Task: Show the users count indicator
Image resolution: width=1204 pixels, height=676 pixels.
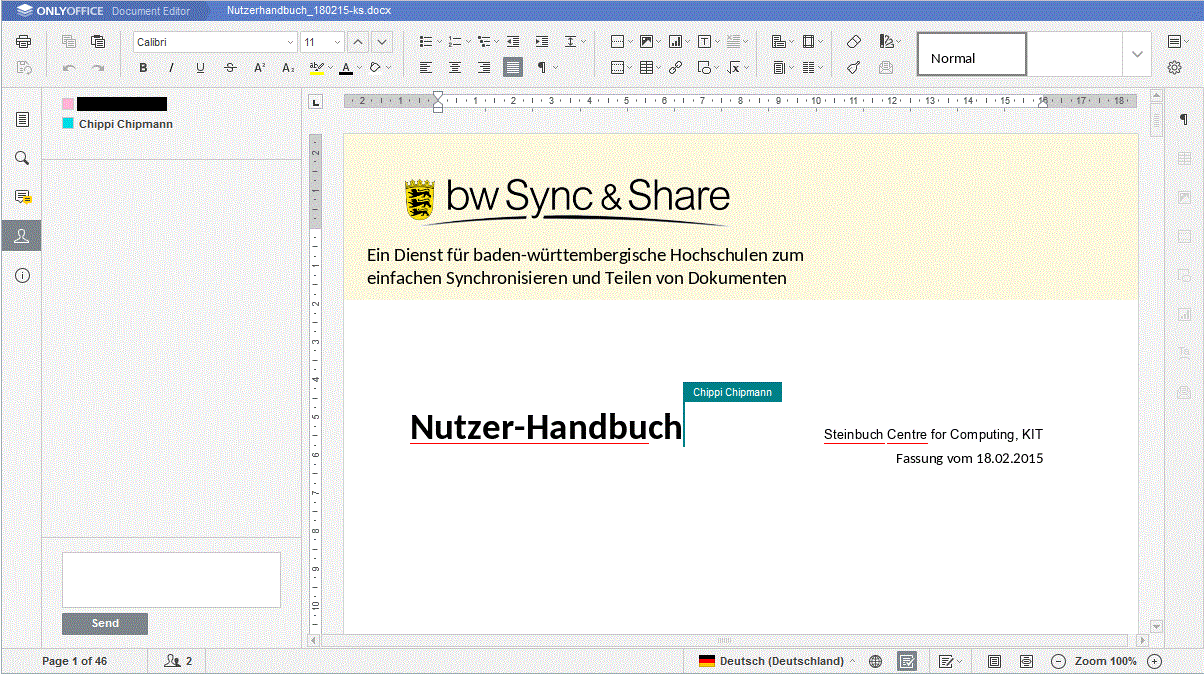Action: pyautogui.click(x=178, y=661)
